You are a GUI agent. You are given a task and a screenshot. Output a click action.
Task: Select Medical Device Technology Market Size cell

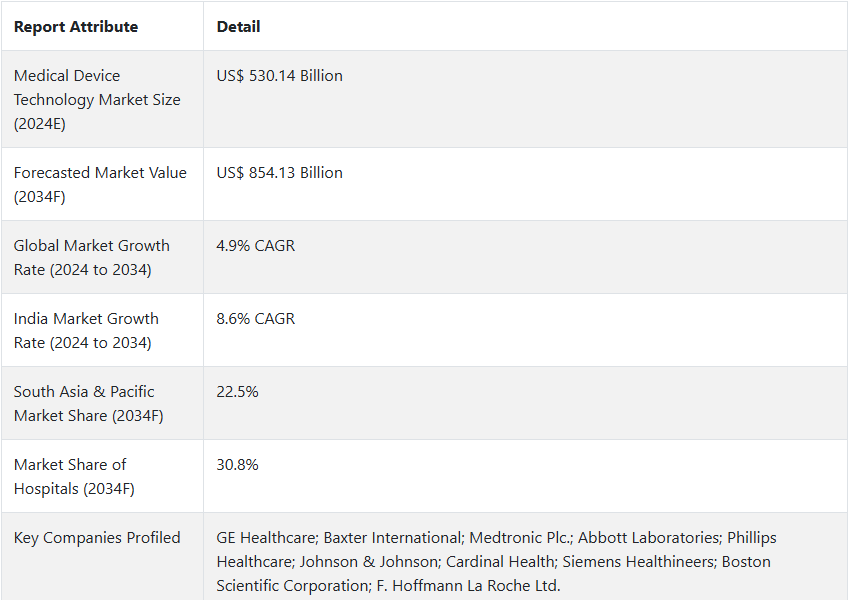[x=102, y=100]
